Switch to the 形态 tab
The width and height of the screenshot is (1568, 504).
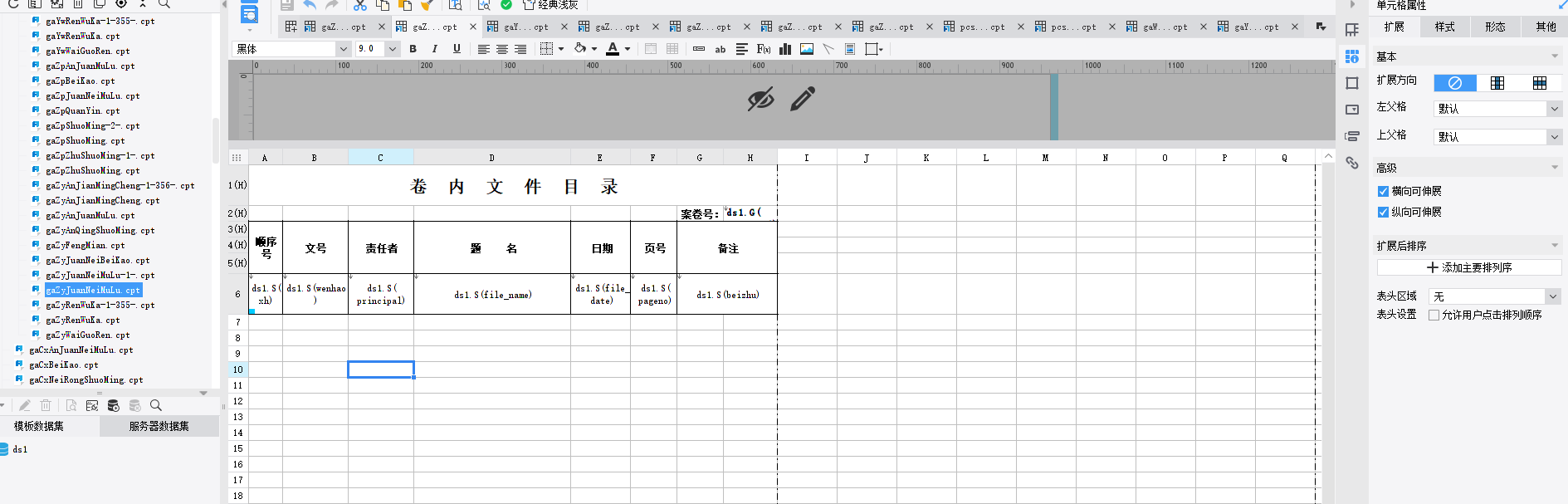point(1495,27)
